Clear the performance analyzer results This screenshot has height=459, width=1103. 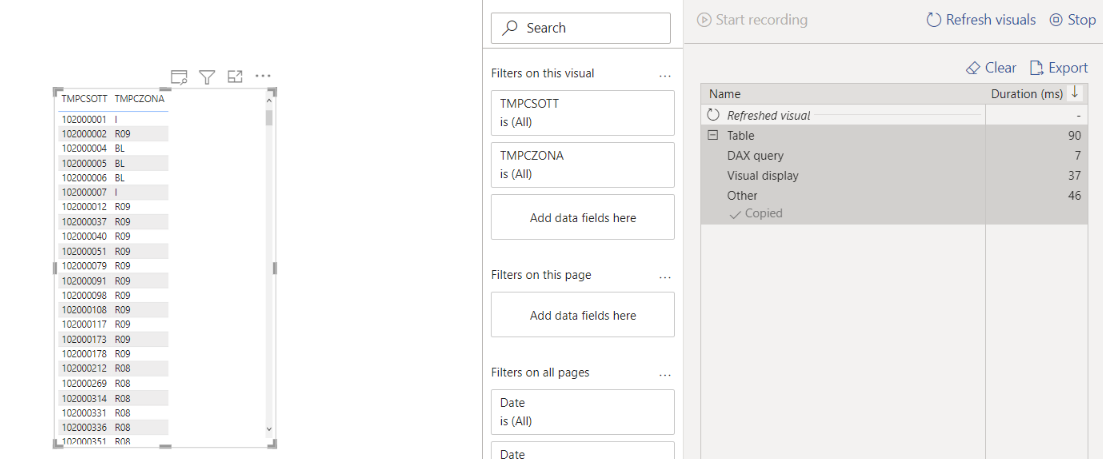[991, 67]
